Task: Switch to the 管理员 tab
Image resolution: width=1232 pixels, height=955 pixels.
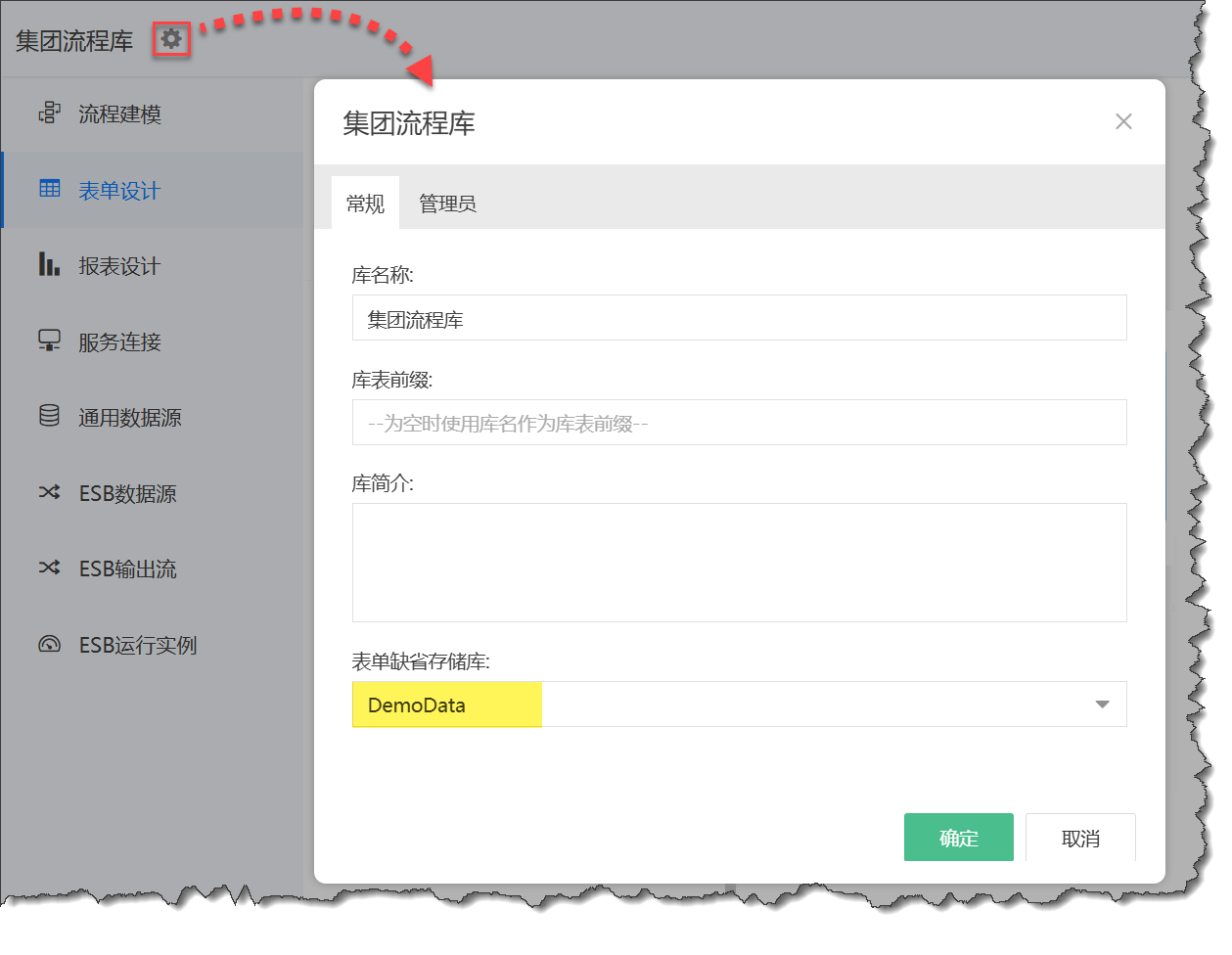Action: pos(447,204)
